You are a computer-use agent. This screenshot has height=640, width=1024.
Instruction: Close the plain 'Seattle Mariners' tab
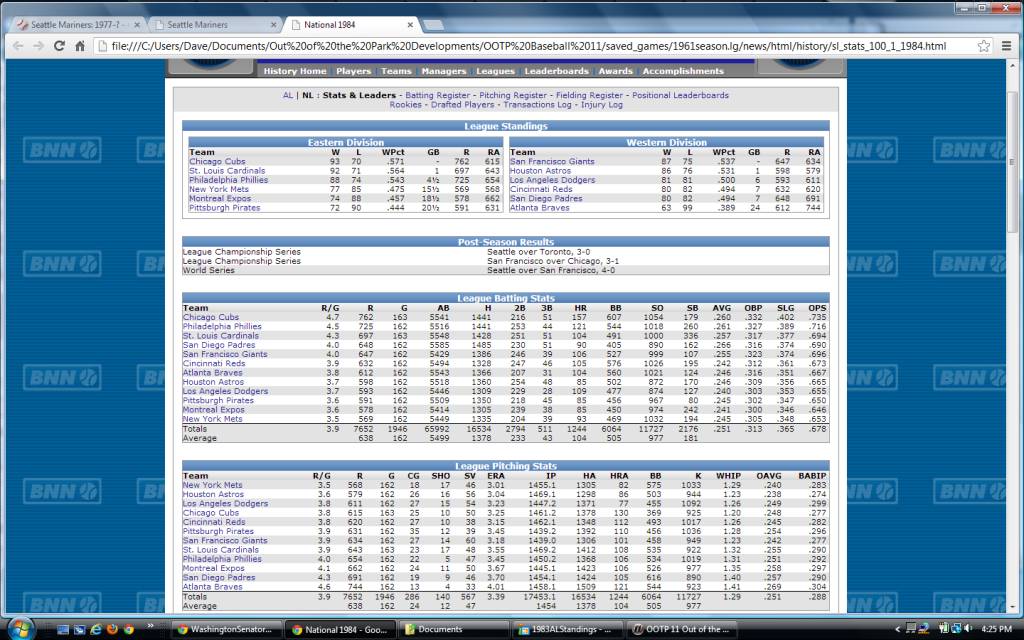(274, 25)
